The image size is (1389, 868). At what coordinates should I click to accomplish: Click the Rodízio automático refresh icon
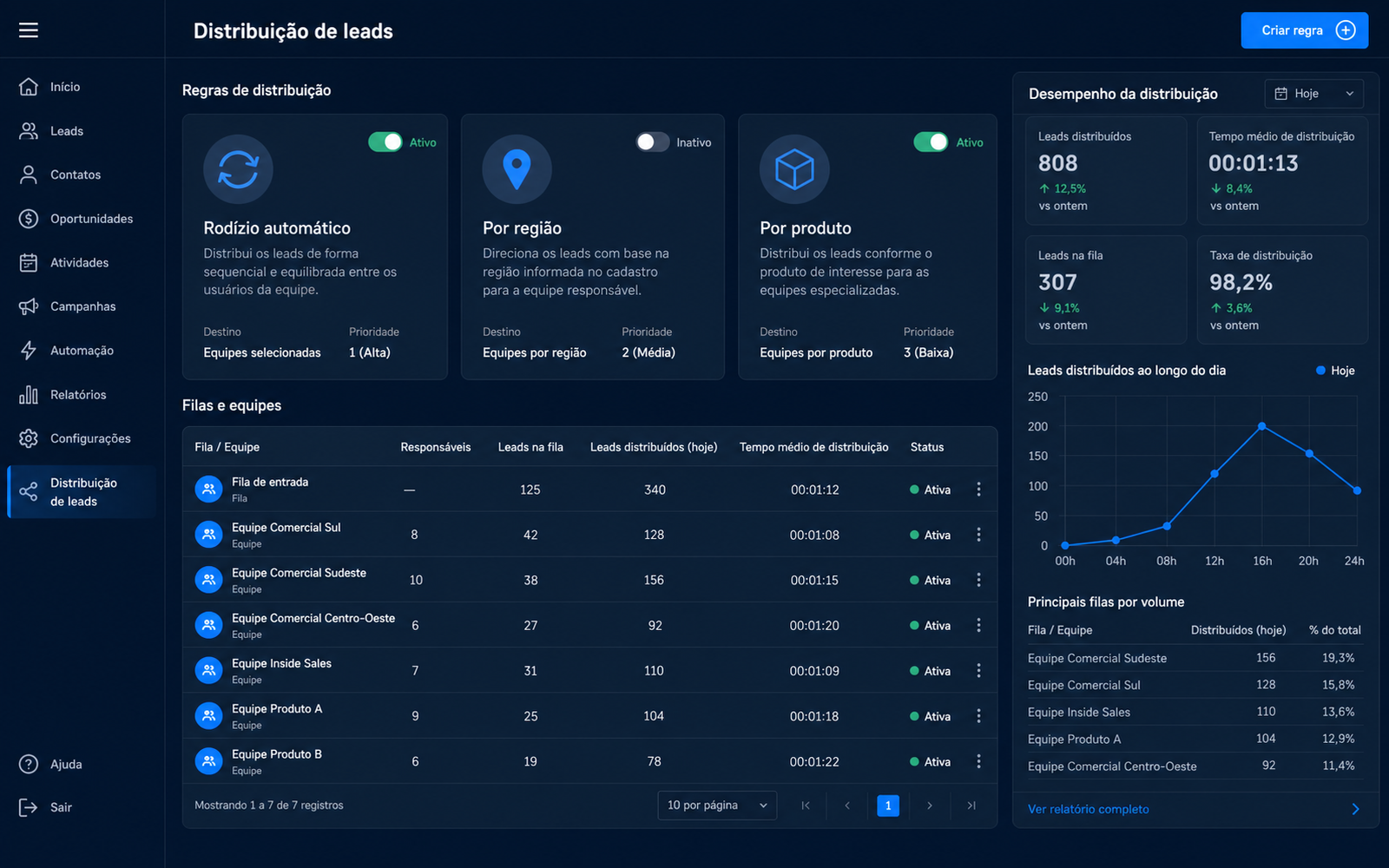click(x=238, y=169)
